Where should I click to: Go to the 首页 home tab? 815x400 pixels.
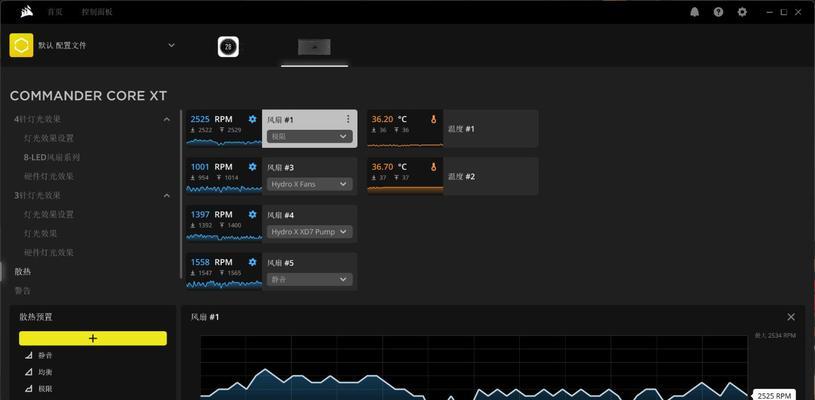55,12
